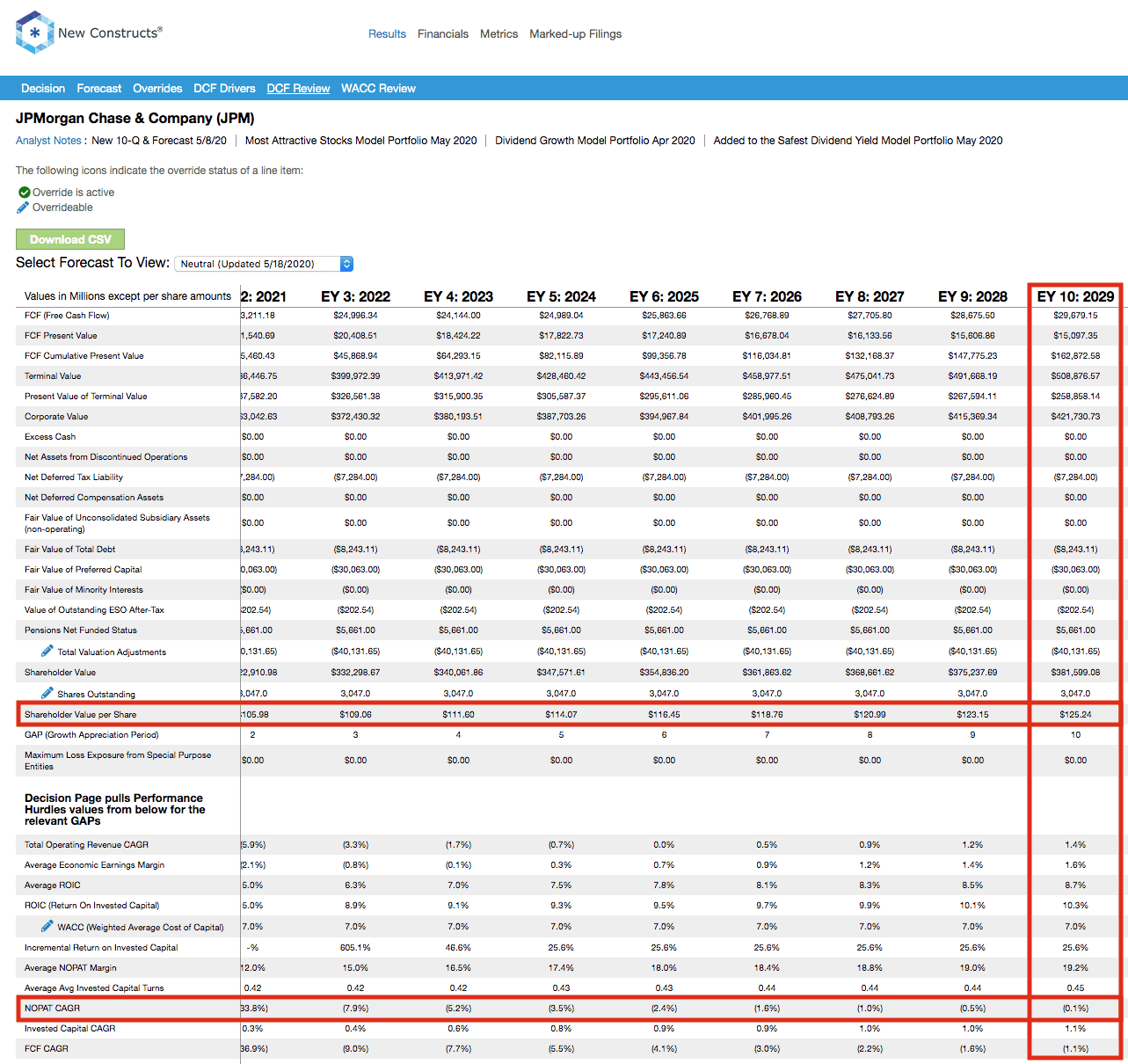The width and height of the screenshot is (1128, 1064).
Task: Click the $125.24 Shareholder Value per Share cell
Action: tap(1075, 715)
